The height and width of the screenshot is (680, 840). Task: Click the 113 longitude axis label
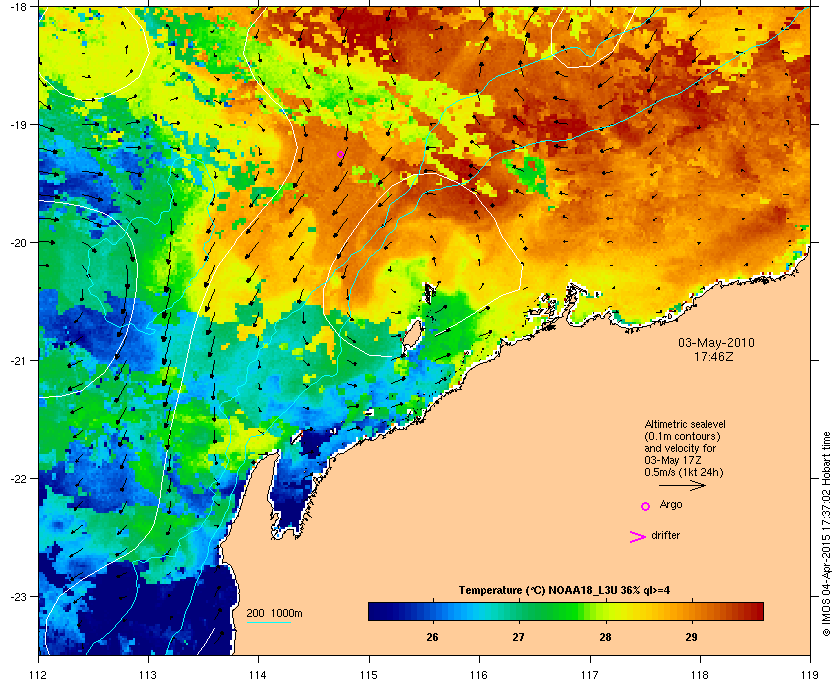click(x=148, y=675)
